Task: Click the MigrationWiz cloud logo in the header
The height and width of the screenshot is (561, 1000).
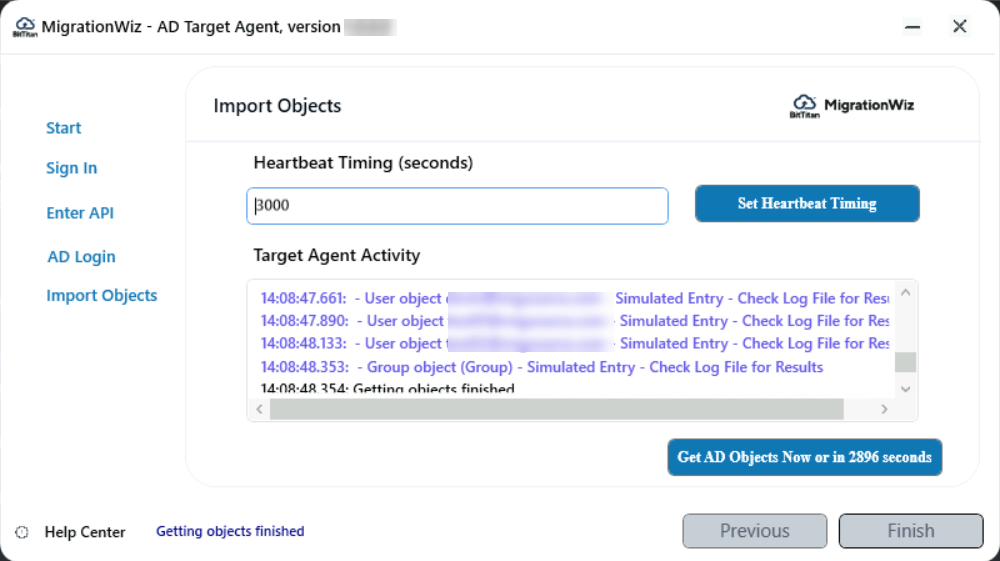Action: point(804,105)
